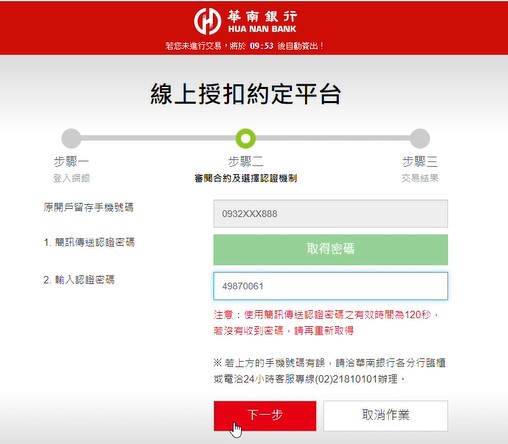
Task: Click the red 120-second validity notice text
Action: tap(326, 323)
